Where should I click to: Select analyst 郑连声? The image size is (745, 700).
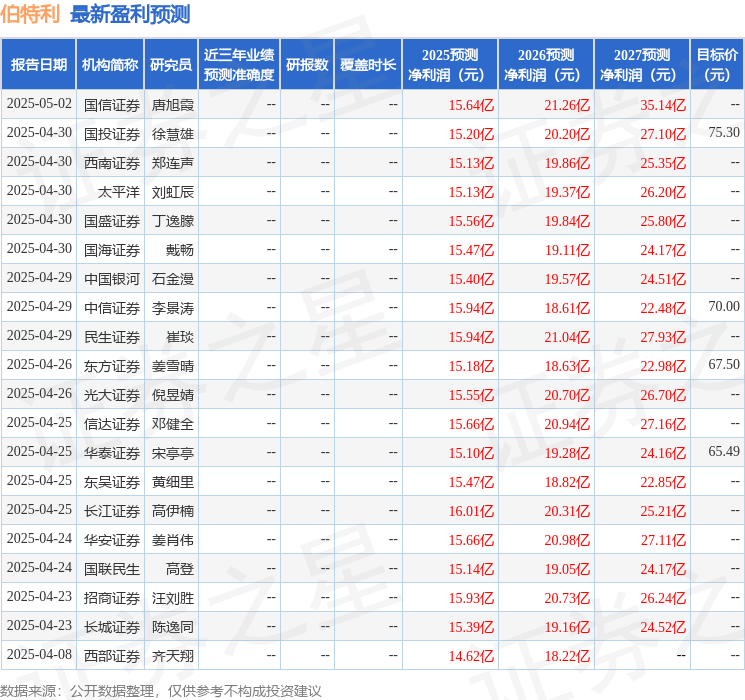click(x=173, y=163)
